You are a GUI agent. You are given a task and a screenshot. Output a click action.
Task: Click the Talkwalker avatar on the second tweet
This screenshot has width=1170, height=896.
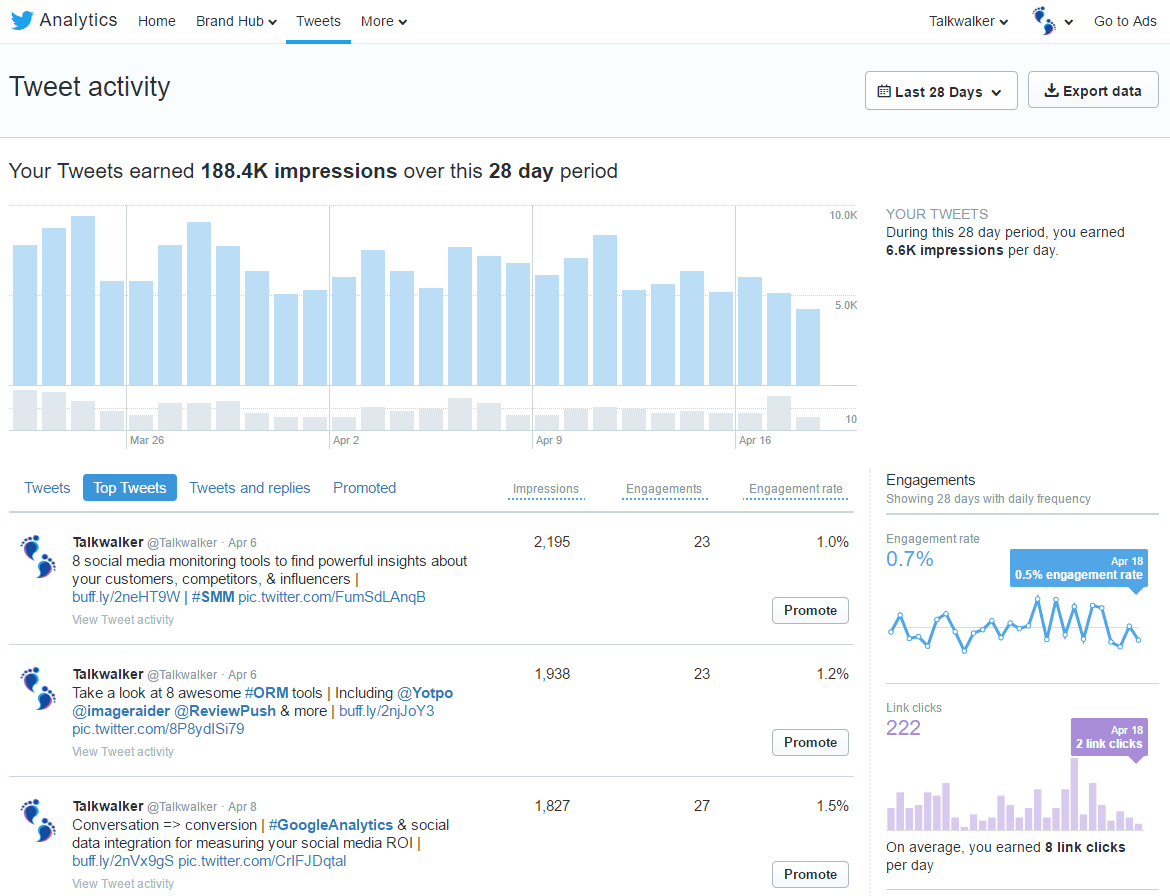[37, 691]
